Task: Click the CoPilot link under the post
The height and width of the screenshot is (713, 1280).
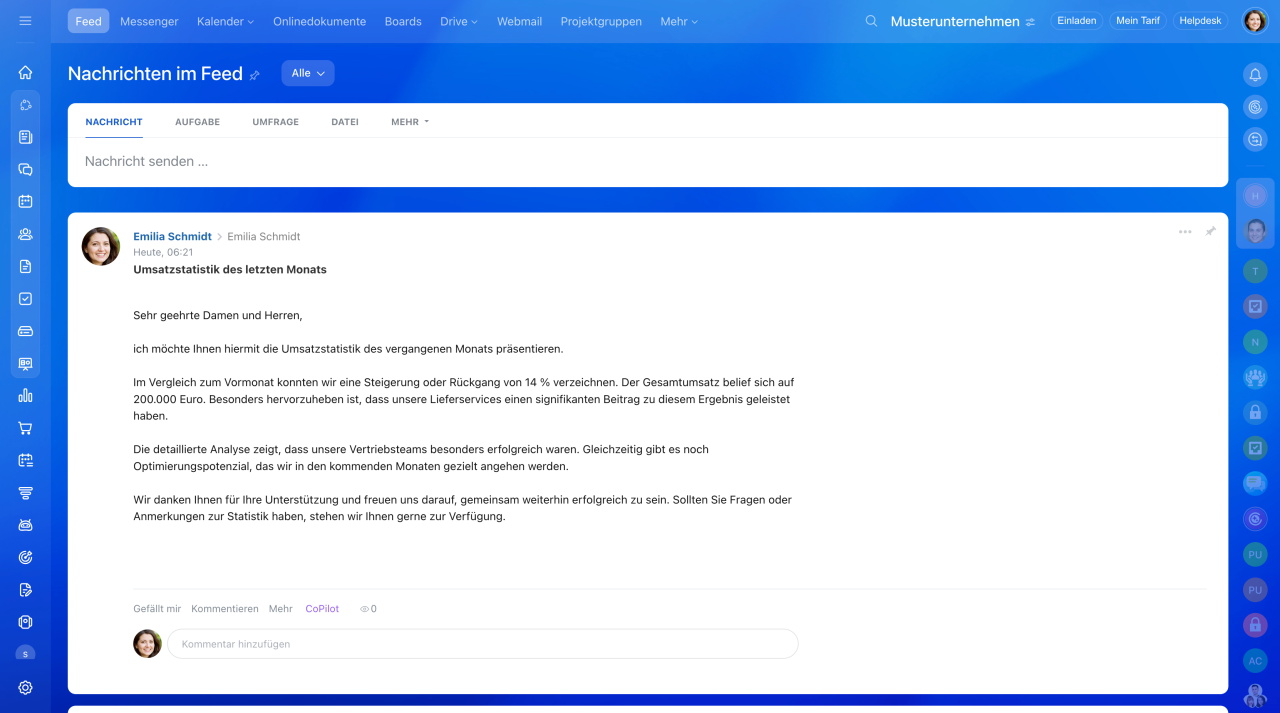Action: pos(322,609)
